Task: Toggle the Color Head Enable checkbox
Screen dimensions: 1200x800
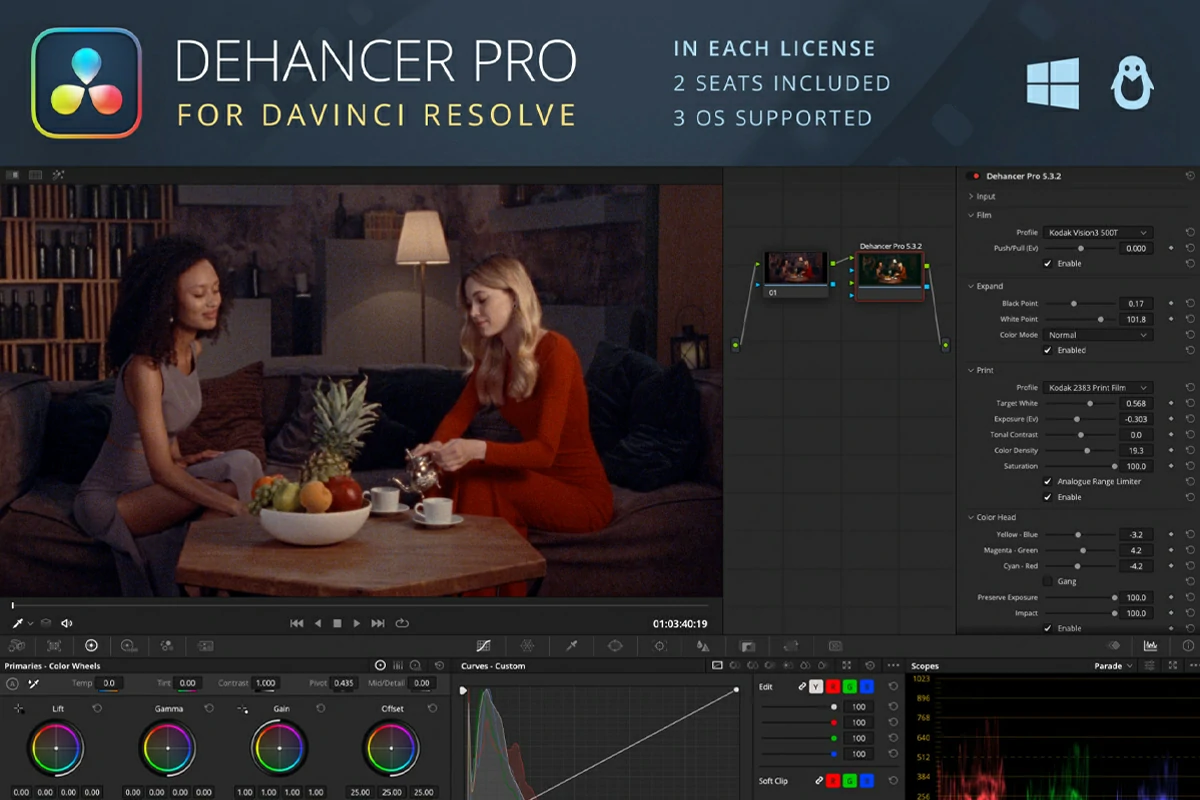Action: coord(1048,628)
